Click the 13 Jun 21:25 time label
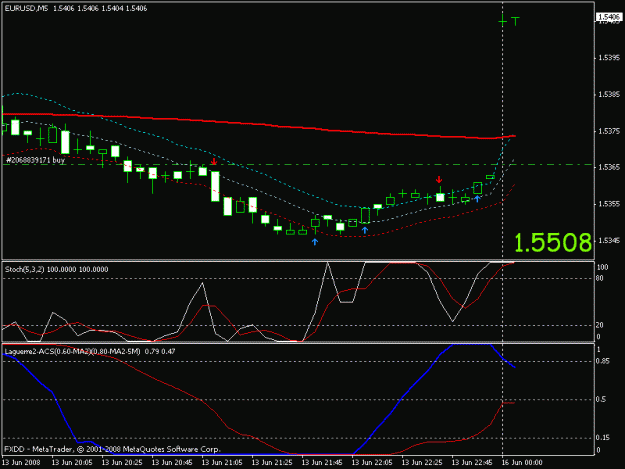 272,463
